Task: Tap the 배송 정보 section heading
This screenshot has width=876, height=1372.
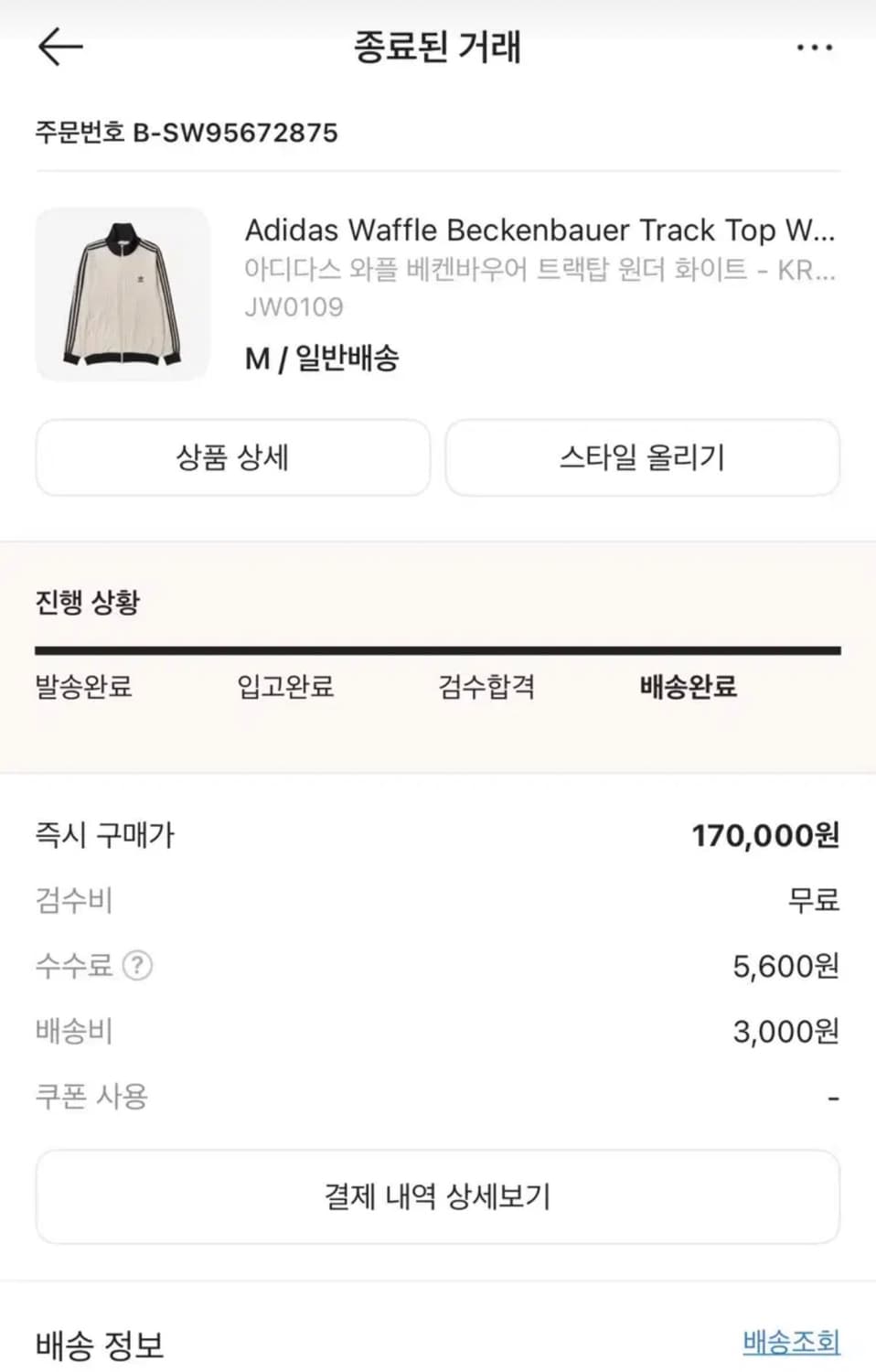Action: coord(100,1345)
